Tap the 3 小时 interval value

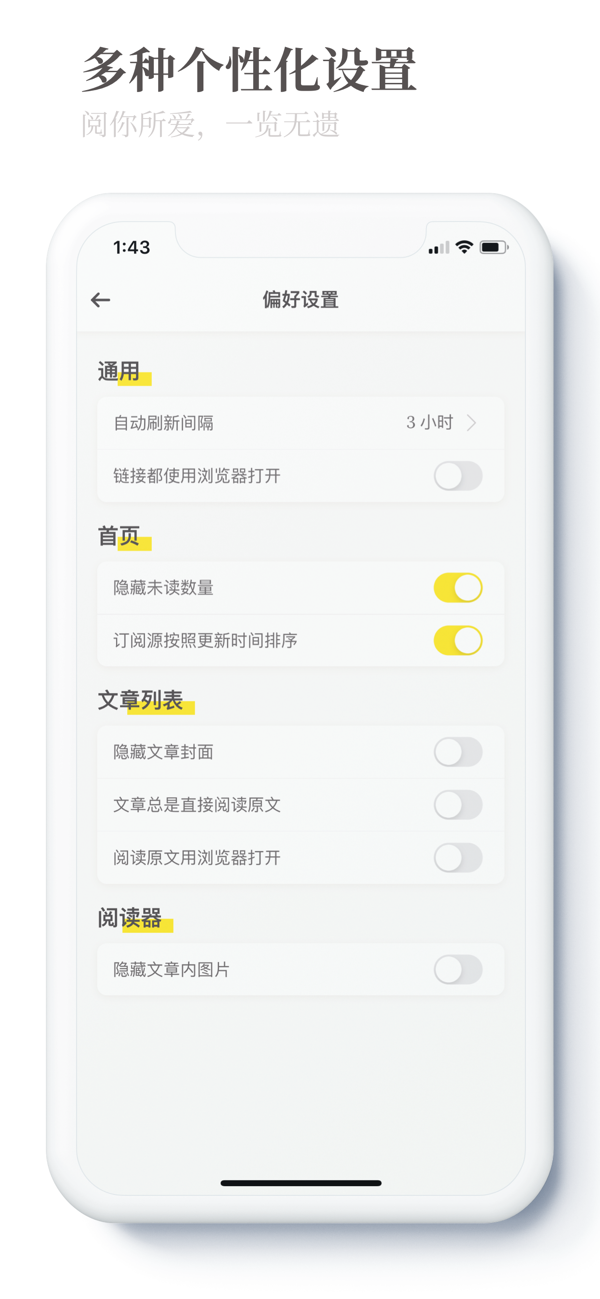coord(429,423)
